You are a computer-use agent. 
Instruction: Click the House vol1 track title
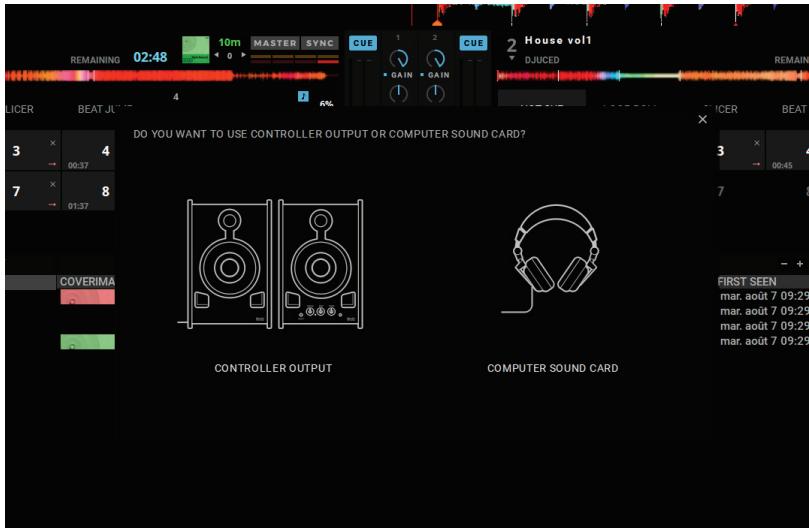click(558, 40)
